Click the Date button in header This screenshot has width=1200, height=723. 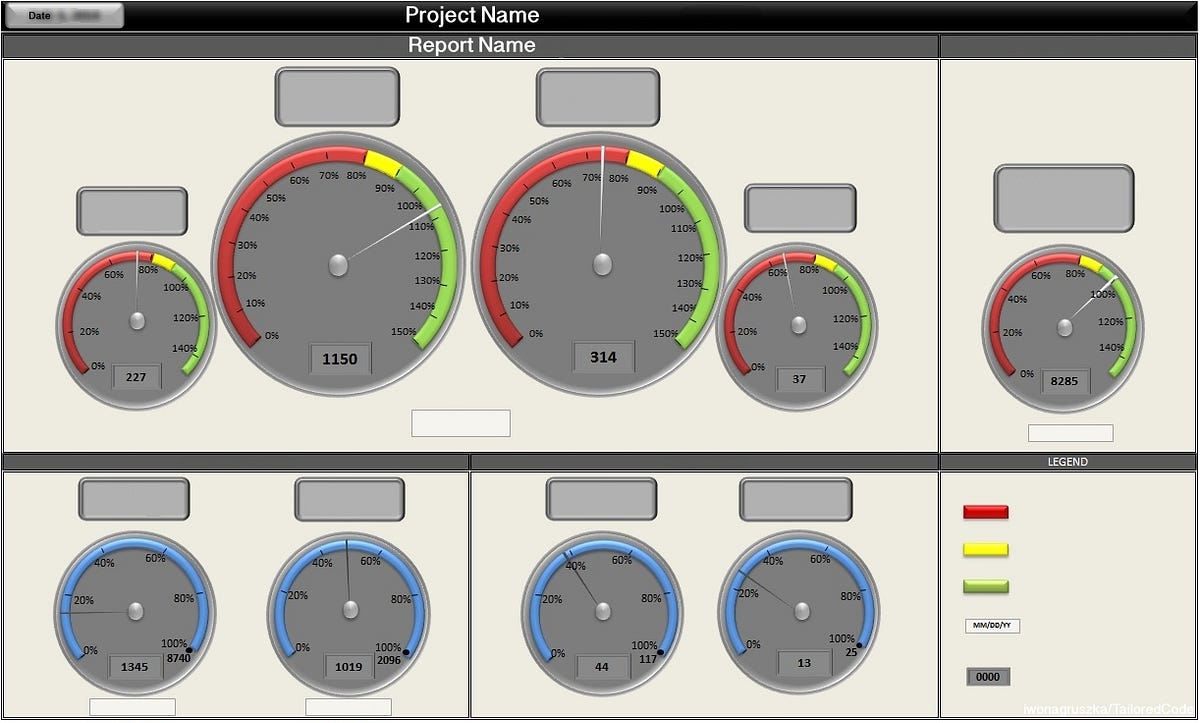coord(63,16)
